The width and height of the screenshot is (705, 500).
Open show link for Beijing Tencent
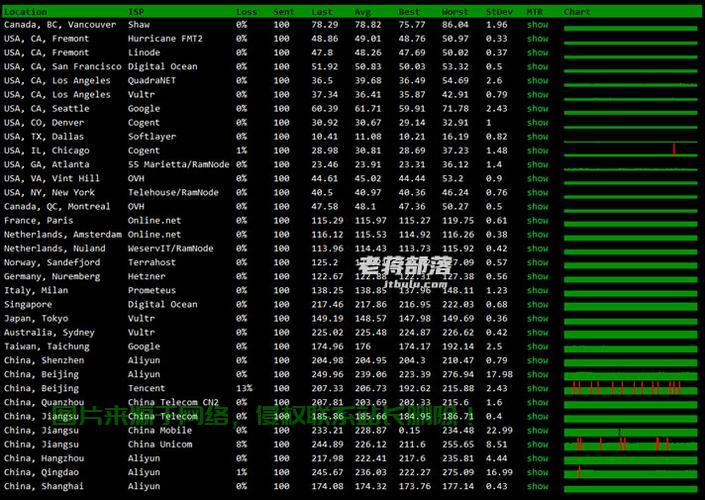537,388
